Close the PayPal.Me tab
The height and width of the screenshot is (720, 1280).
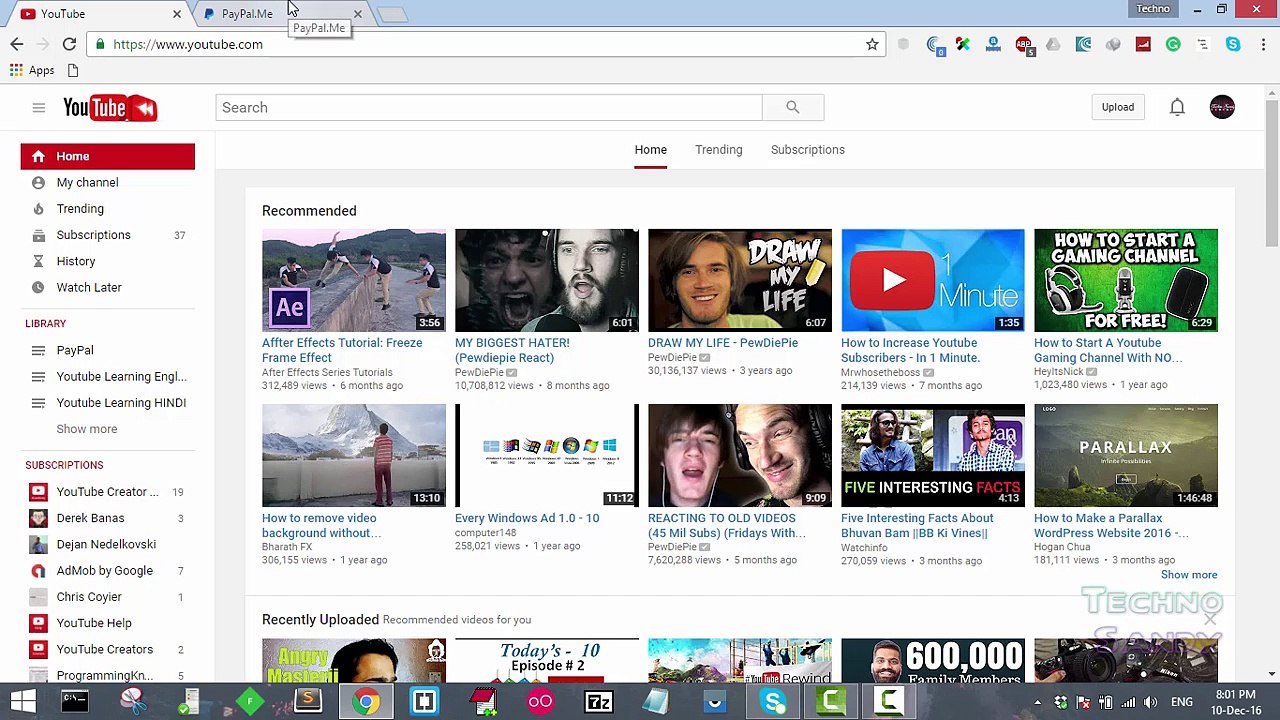click(x=357, y=14)
